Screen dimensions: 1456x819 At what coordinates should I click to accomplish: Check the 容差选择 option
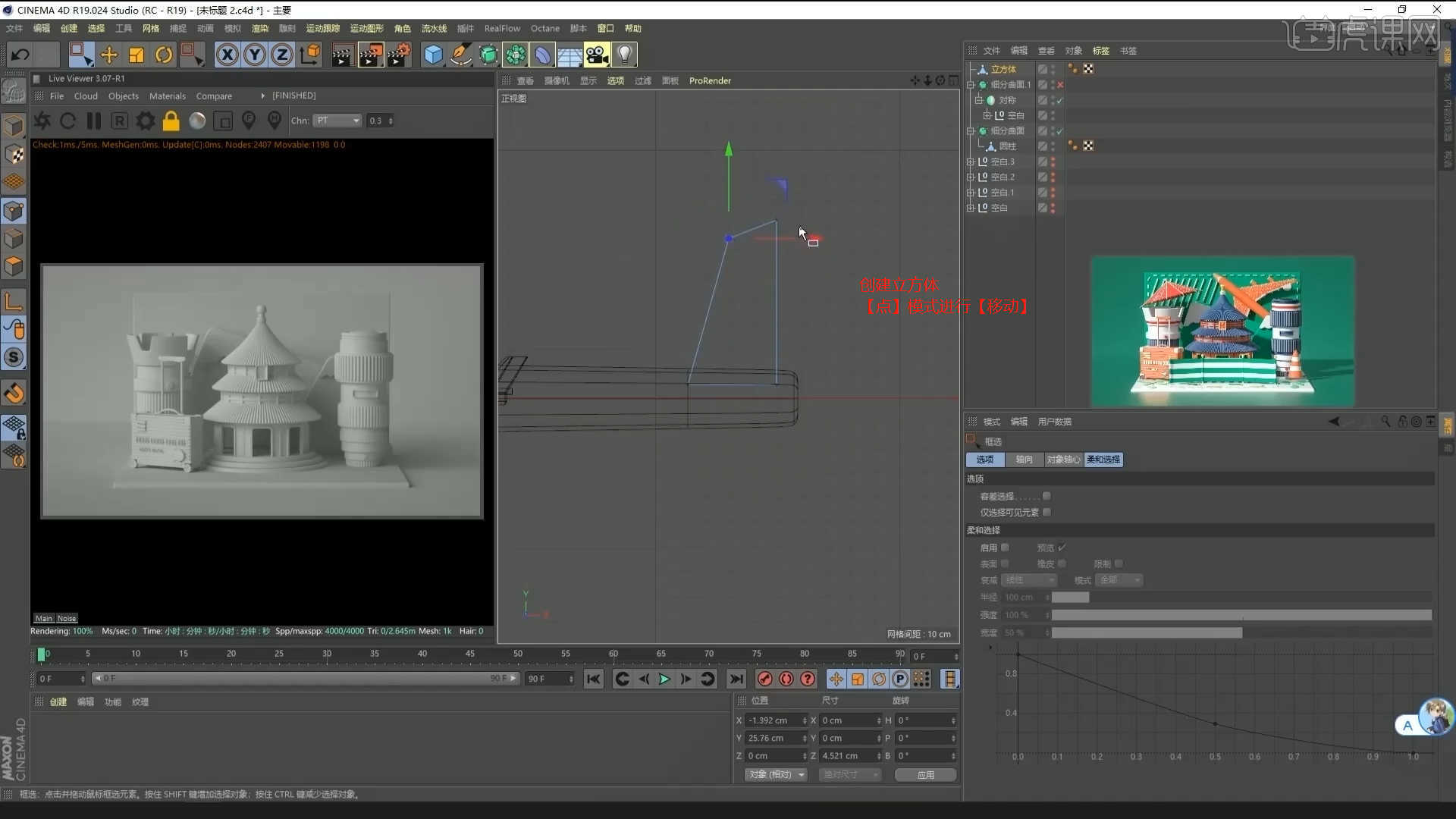tap(1046, 496)
